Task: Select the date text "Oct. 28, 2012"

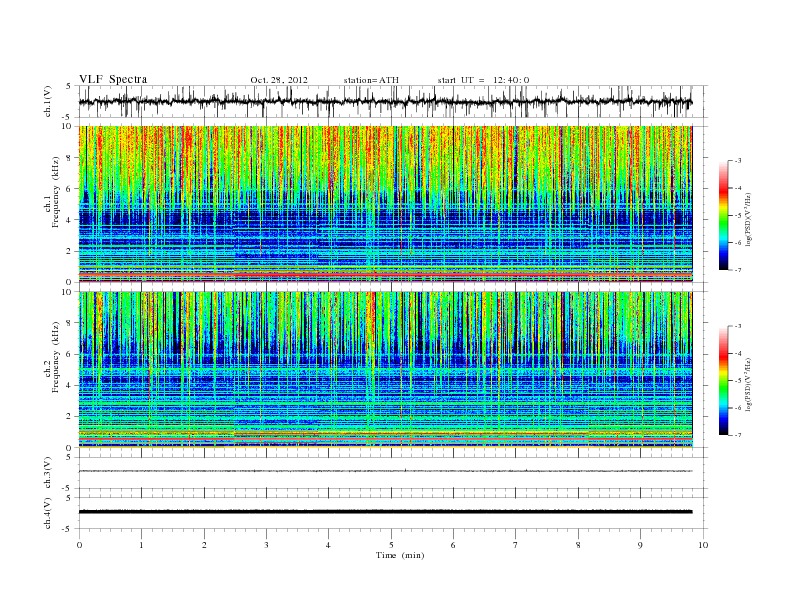Action: pos(279,80)
